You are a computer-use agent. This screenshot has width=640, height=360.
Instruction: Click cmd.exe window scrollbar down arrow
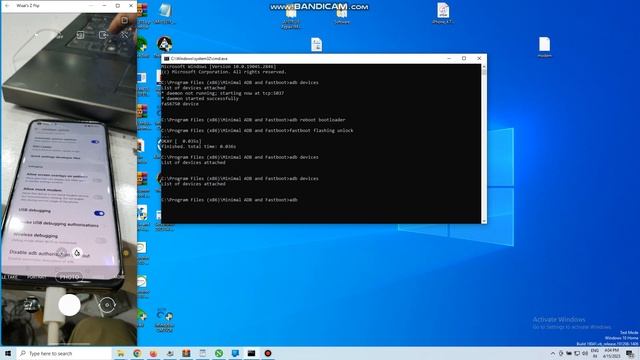[484, 221]
